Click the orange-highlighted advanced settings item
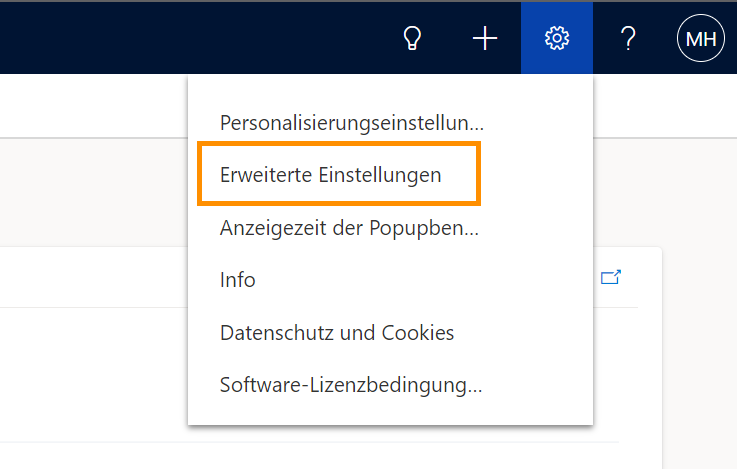 (339, 174)
